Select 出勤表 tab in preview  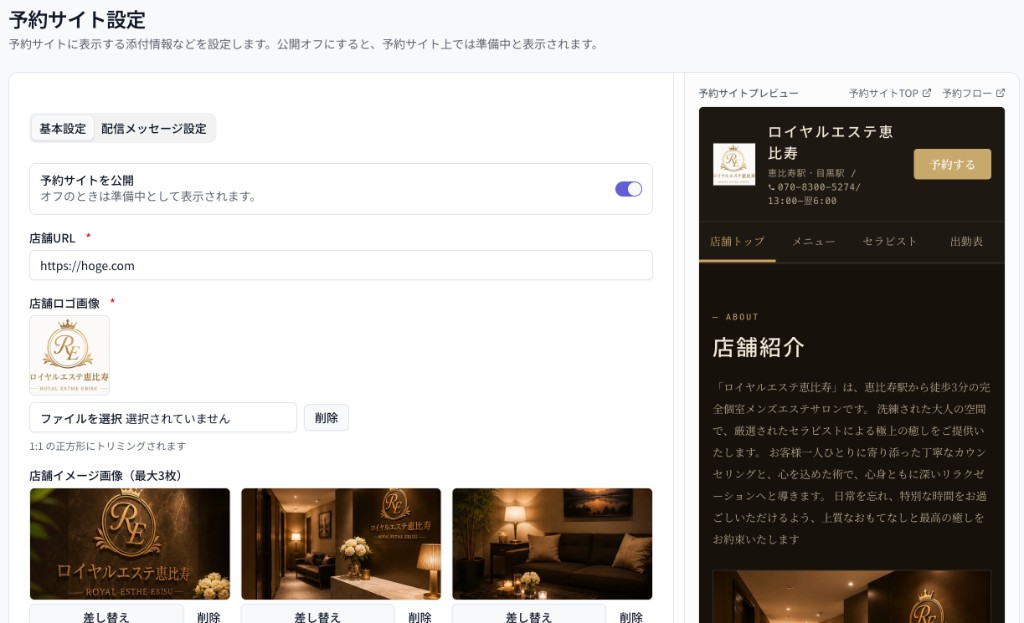967,242
